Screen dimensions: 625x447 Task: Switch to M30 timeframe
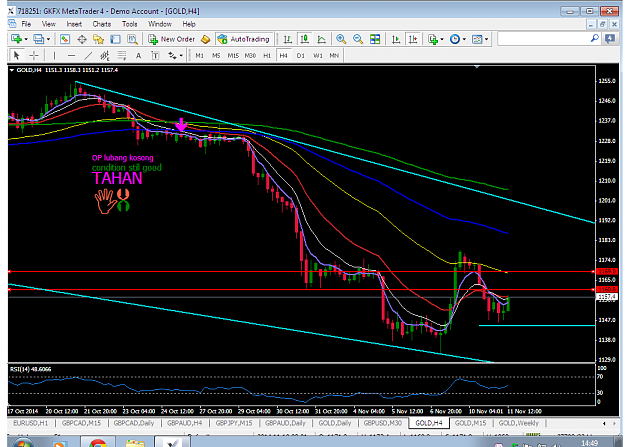250,56
